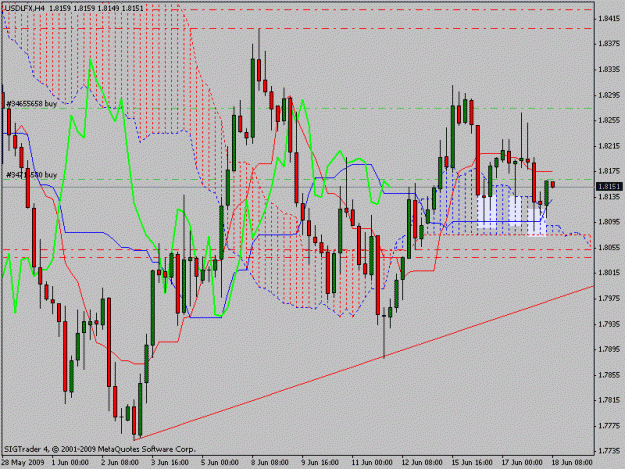625x469 pixels.
Task: Click the 2 Jun 08:00 time label
Action: pyautogui.click(x=120, y=463)
